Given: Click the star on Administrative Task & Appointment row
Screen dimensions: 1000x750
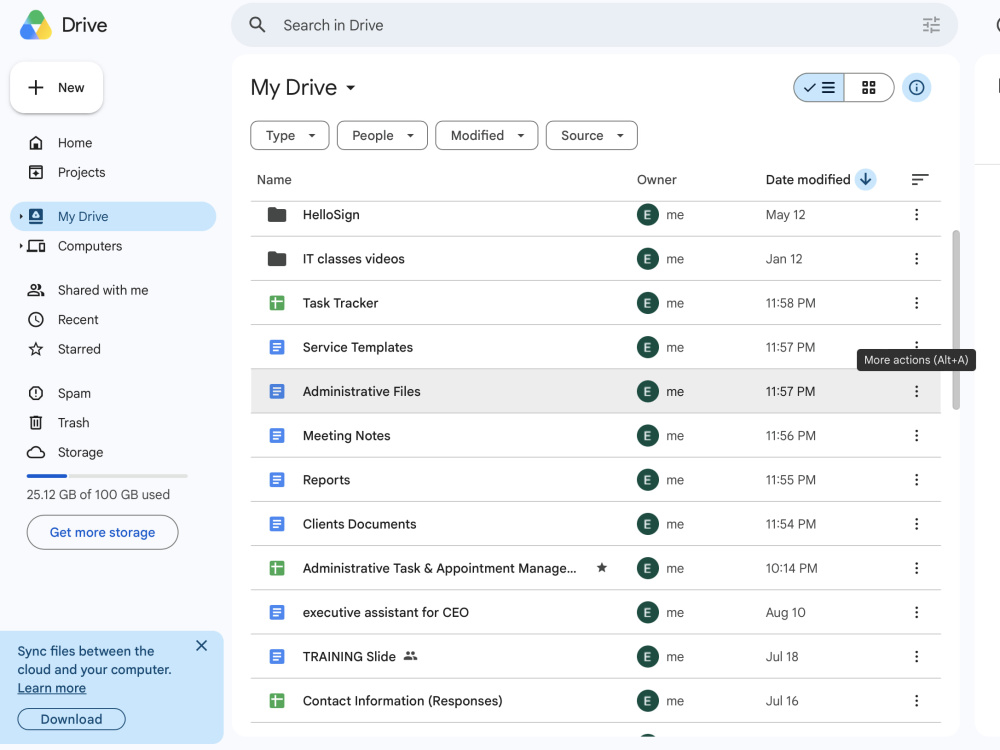Looking at the screenshot, I should tap(601, 568).
